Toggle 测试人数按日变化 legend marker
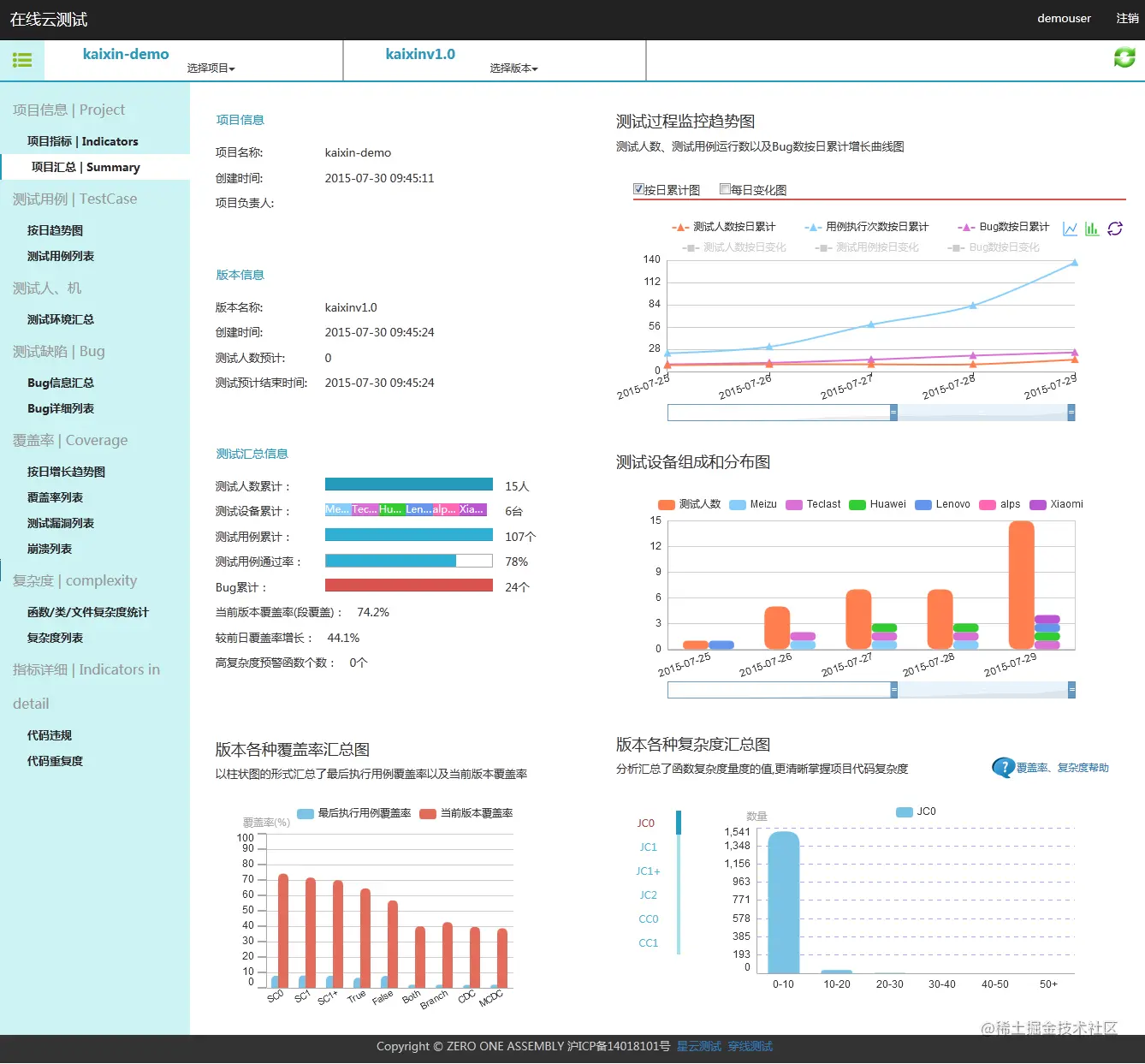Viewport: 1145px width, 1064px height. click(691, 247)
